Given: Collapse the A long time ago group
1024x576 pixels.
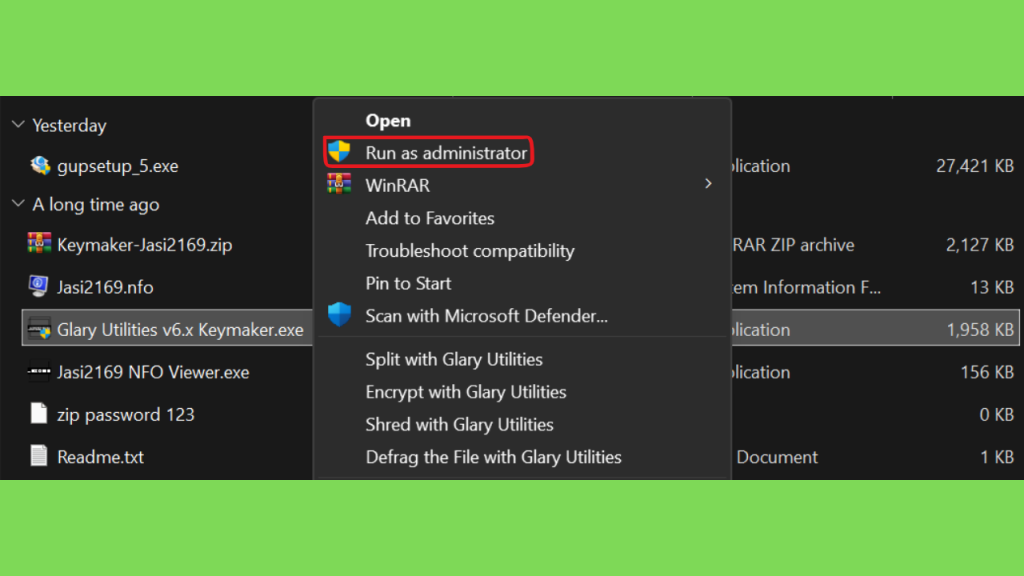Looking at the screenshot, I should click(18, 204).
